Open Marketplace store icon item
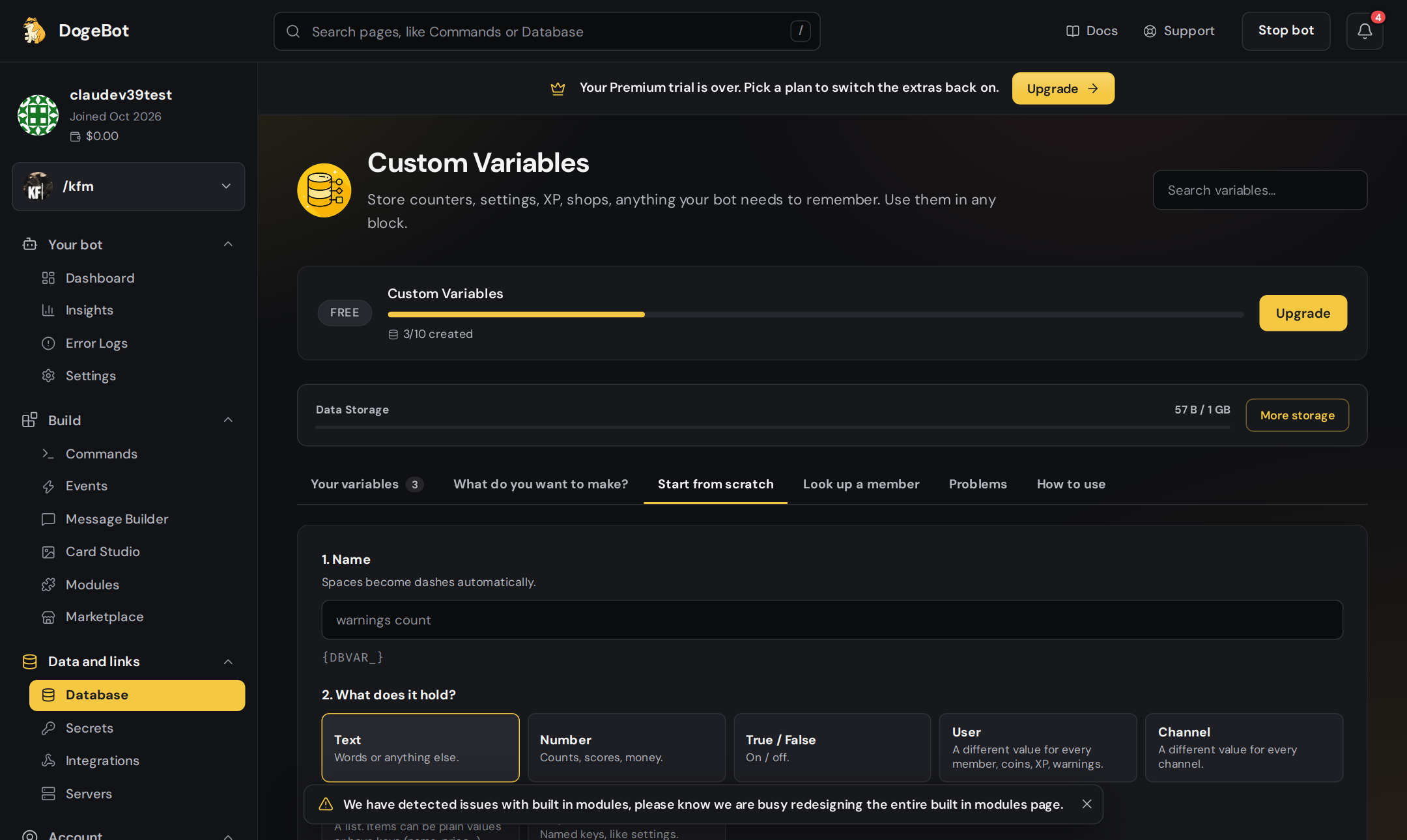 [x=48, y=617]
